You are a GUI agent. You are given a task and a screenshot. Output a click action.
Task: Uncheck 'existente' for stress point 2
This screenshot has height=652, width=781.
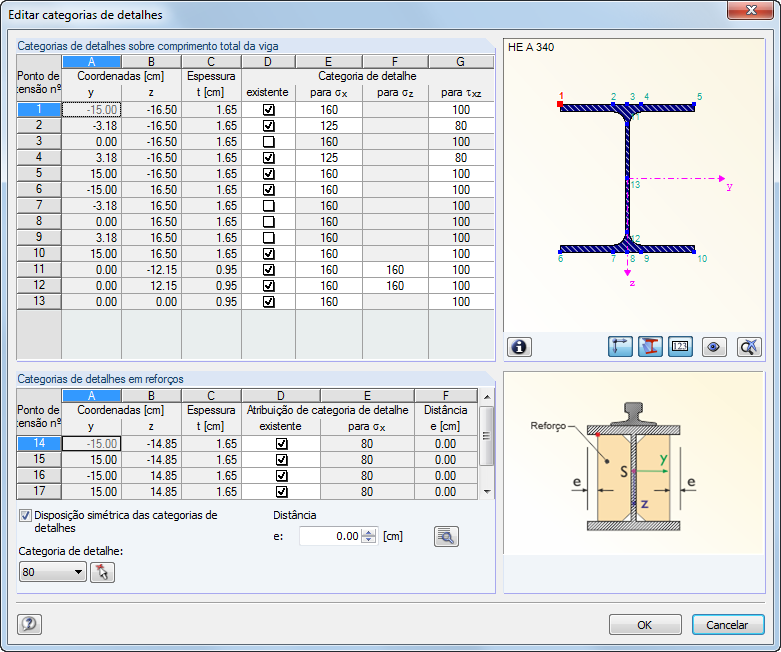[268, 126]
